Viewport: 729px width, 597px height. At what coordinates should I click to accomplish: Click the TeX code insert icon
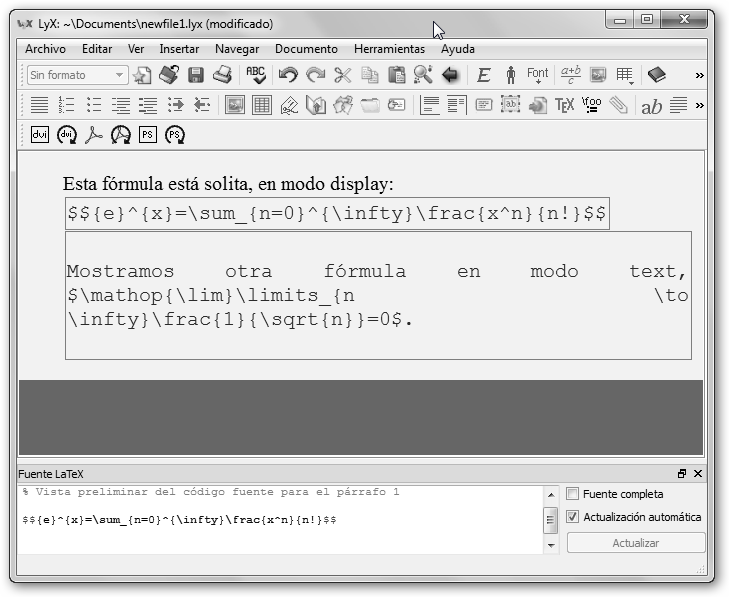pos(565,105)
